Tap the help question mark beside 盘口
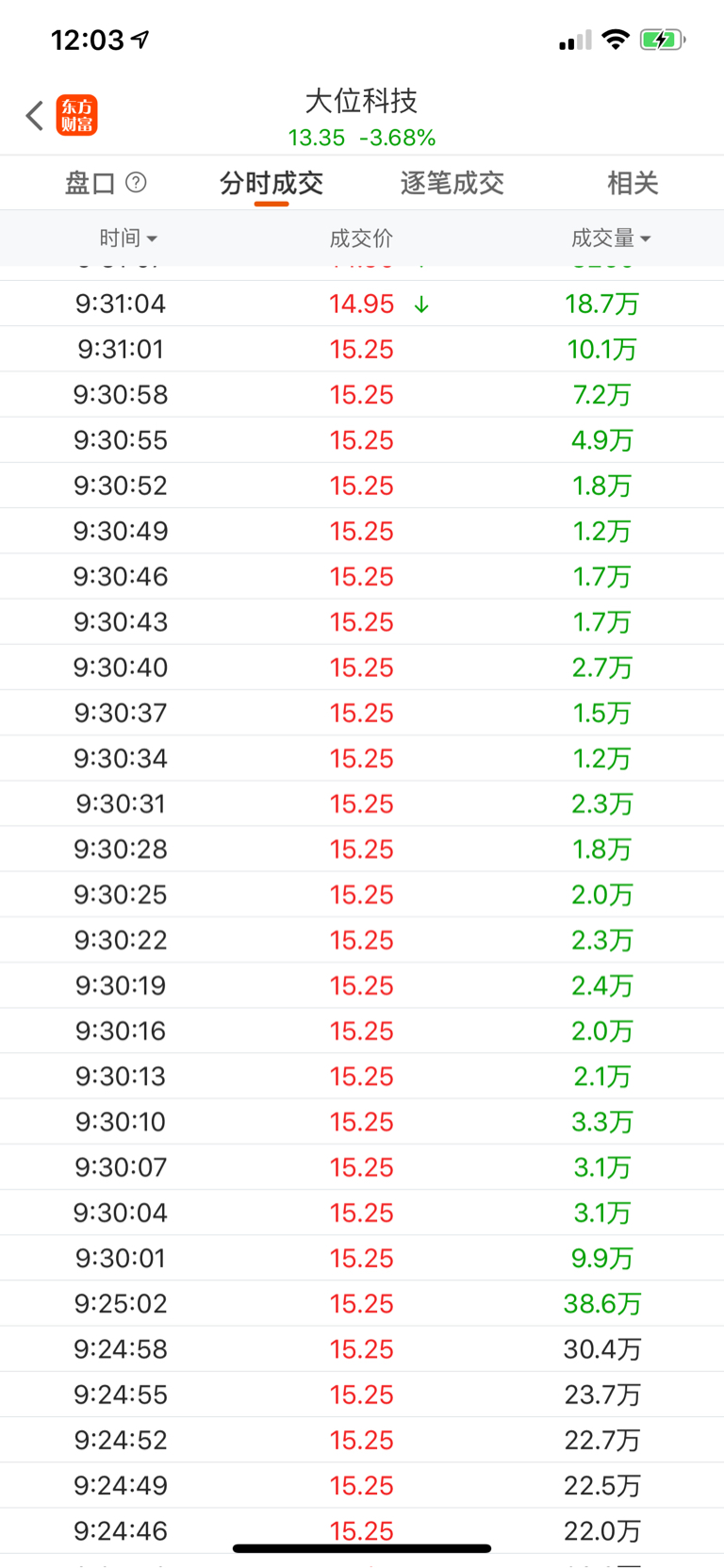Viewport: 724px width, 1568px height. 136,182
